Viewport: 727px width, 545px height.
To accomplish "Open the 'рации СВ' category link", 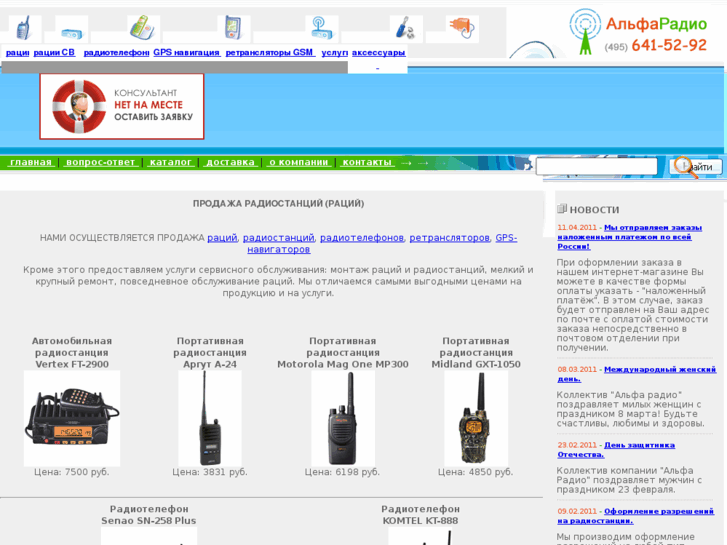I will 54,52.
